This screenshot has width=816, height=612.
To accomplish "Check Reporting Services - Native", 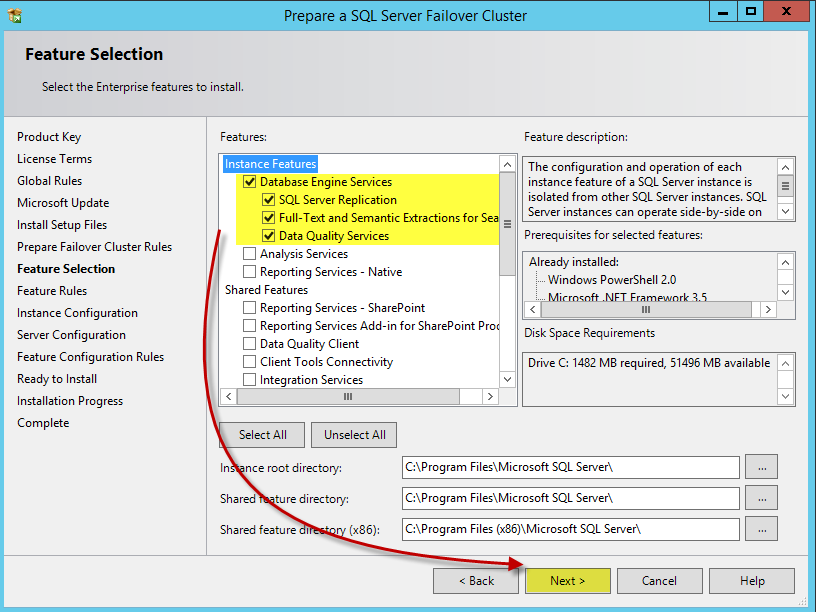I will 250,272.
